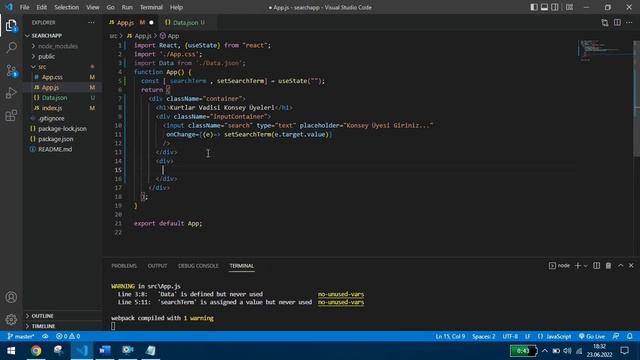This screenshot has width=640, height=360.
Task: Kill the terminal with trash icon
Action: (x=608, y=266)
